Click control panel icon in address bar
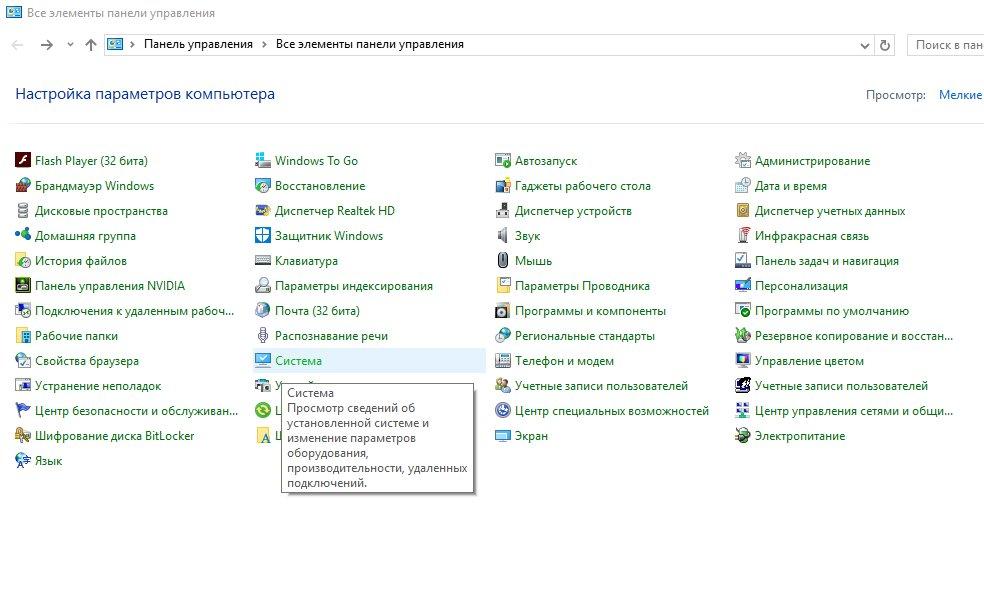Image resolution: width=984 pixels, height=590 pixels. point(115,44)
